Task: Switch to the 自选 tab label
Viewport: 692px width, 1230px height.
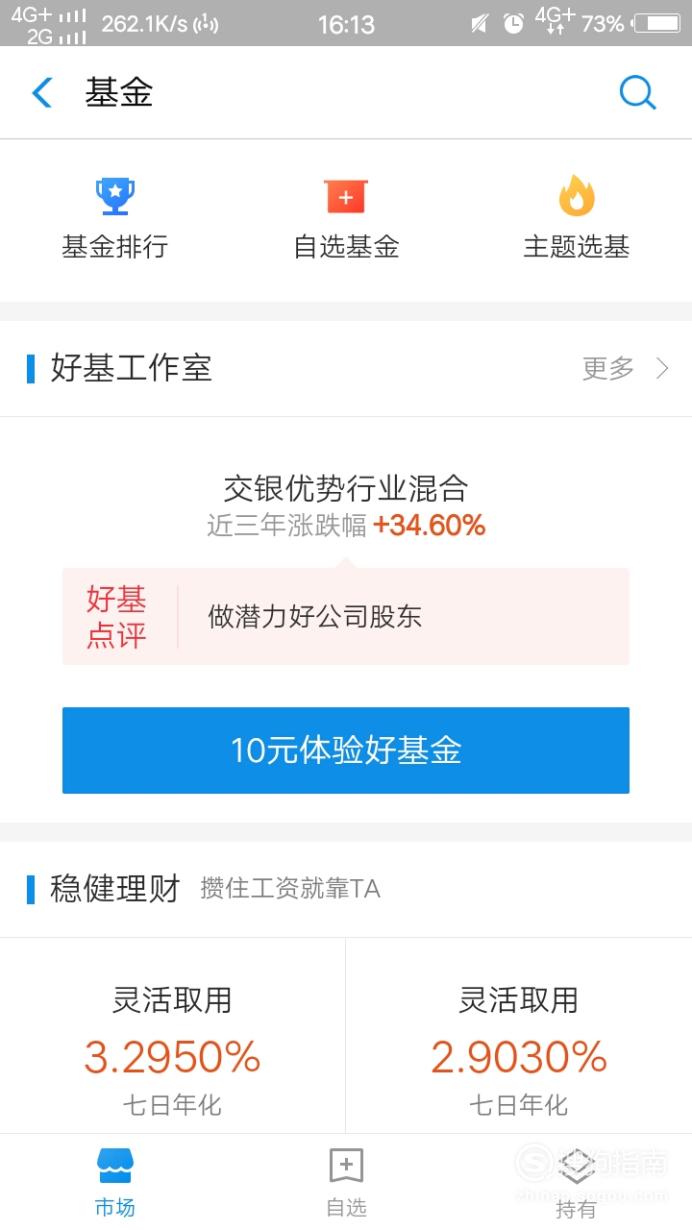Action: 346,1208
